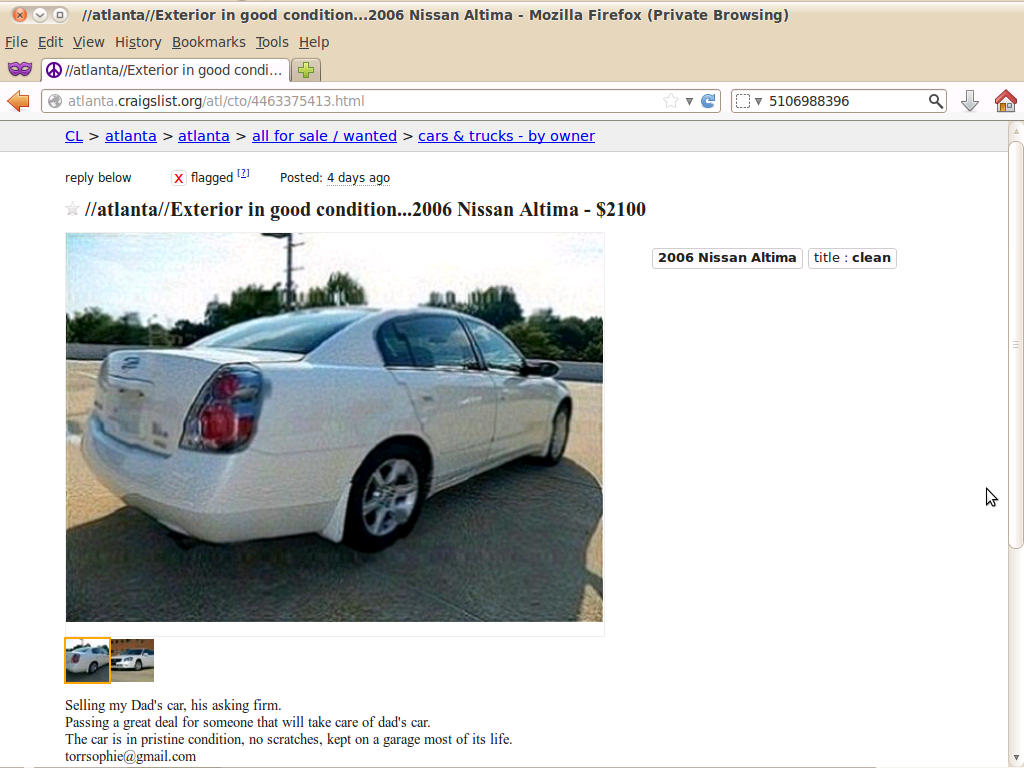This screenshot has width=1024, height=768.
Task: Expand the search engine selector dropdown
Action: [749, 101]
